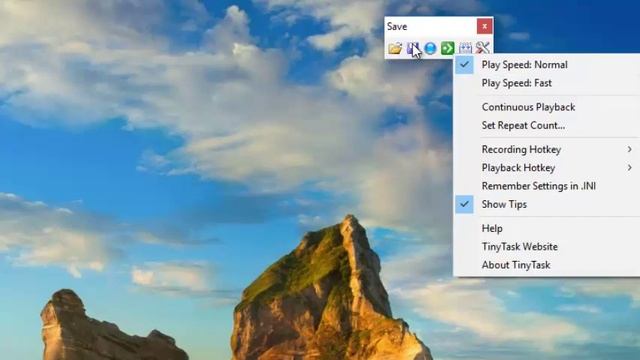640x360 pixels.
Task: Click the Save floppy disk icon
Action: 413,48
